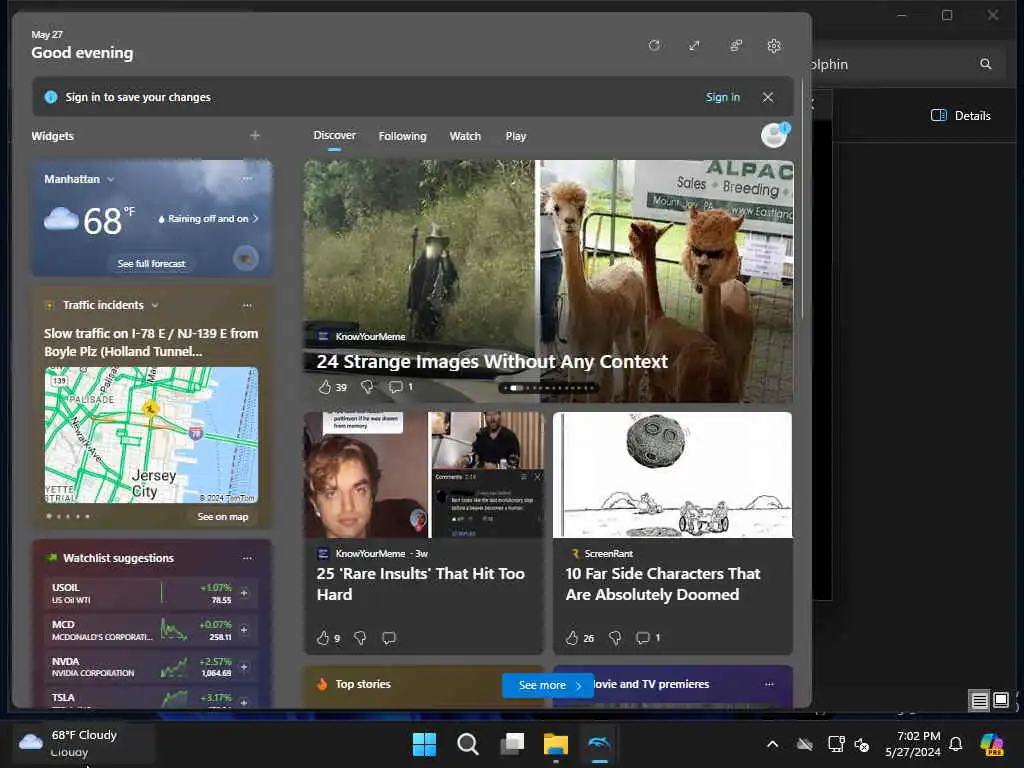Dislike the 24 Strange Images story
This screenshot has height=768, width=1024.
pos(367,387)
